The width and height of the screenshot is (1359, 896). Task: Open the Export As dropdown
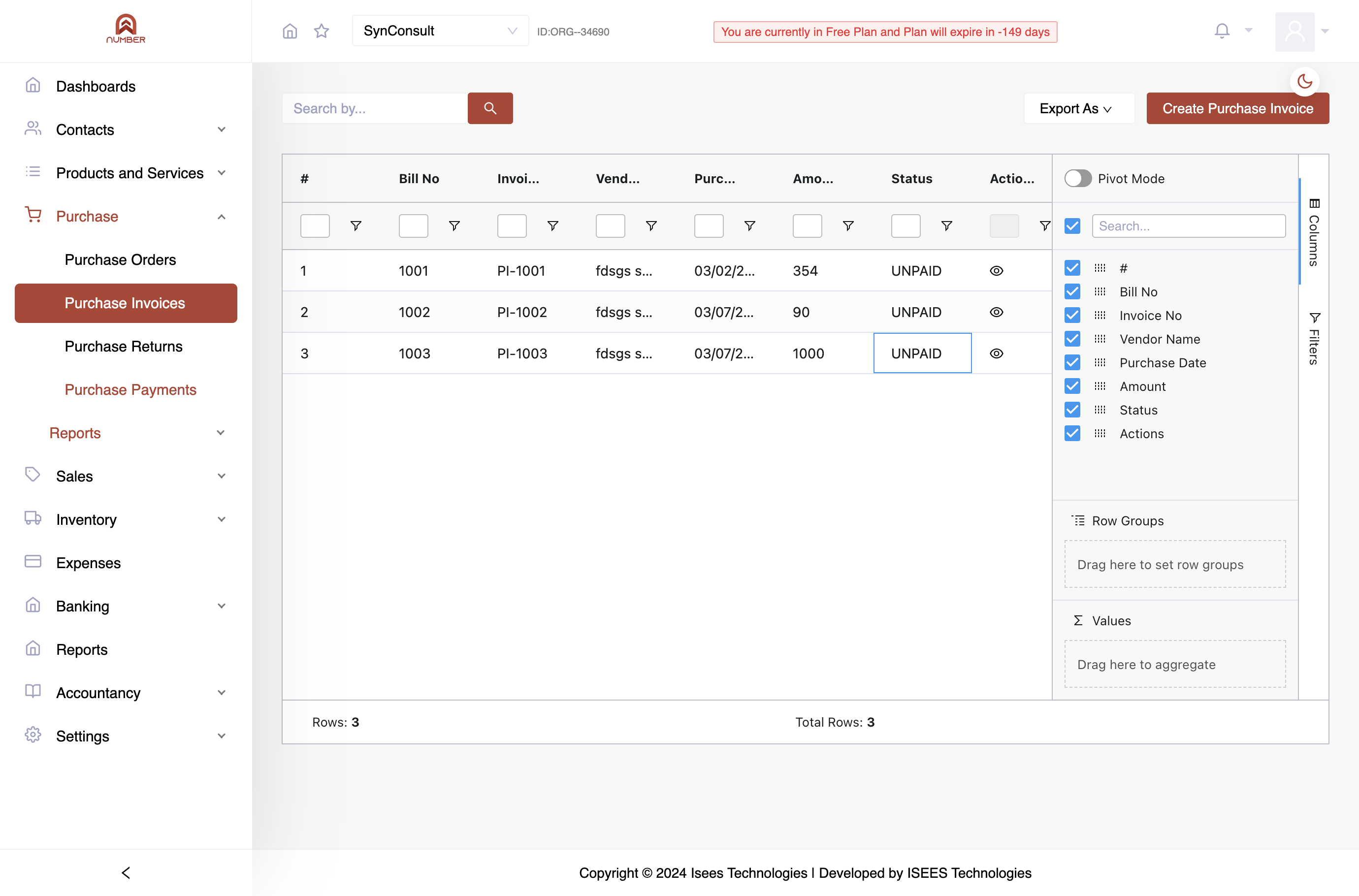pos(1078,108)
